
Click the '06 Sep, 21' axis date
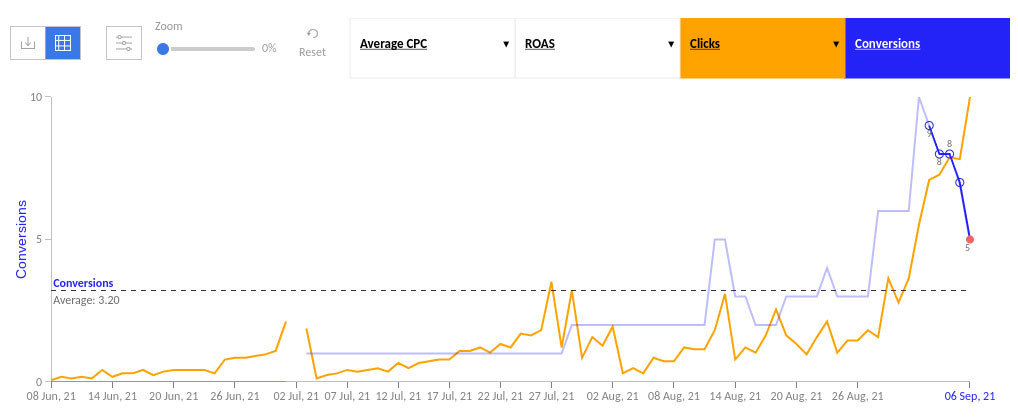pos(969,395)
